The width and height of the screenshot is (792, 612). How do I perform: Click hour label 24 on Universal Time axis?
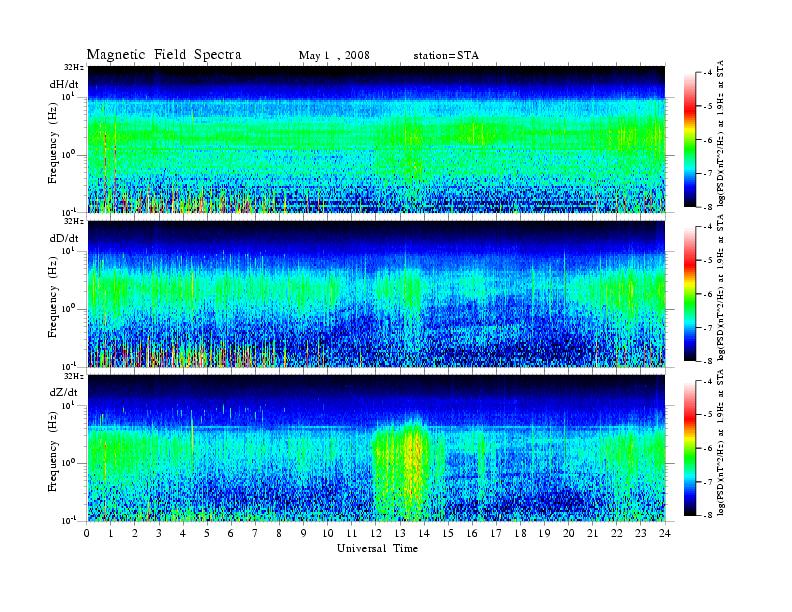665,533
